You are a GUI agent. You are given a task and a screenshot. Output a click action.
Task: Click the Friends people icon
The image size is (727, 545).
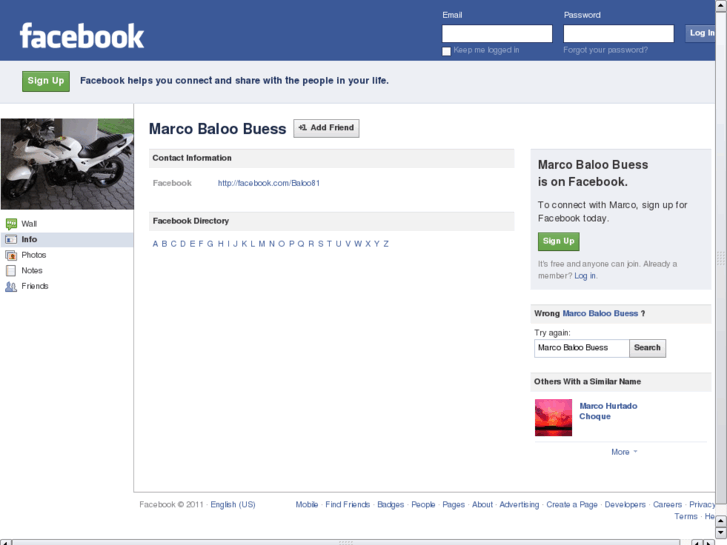(11, 287)
